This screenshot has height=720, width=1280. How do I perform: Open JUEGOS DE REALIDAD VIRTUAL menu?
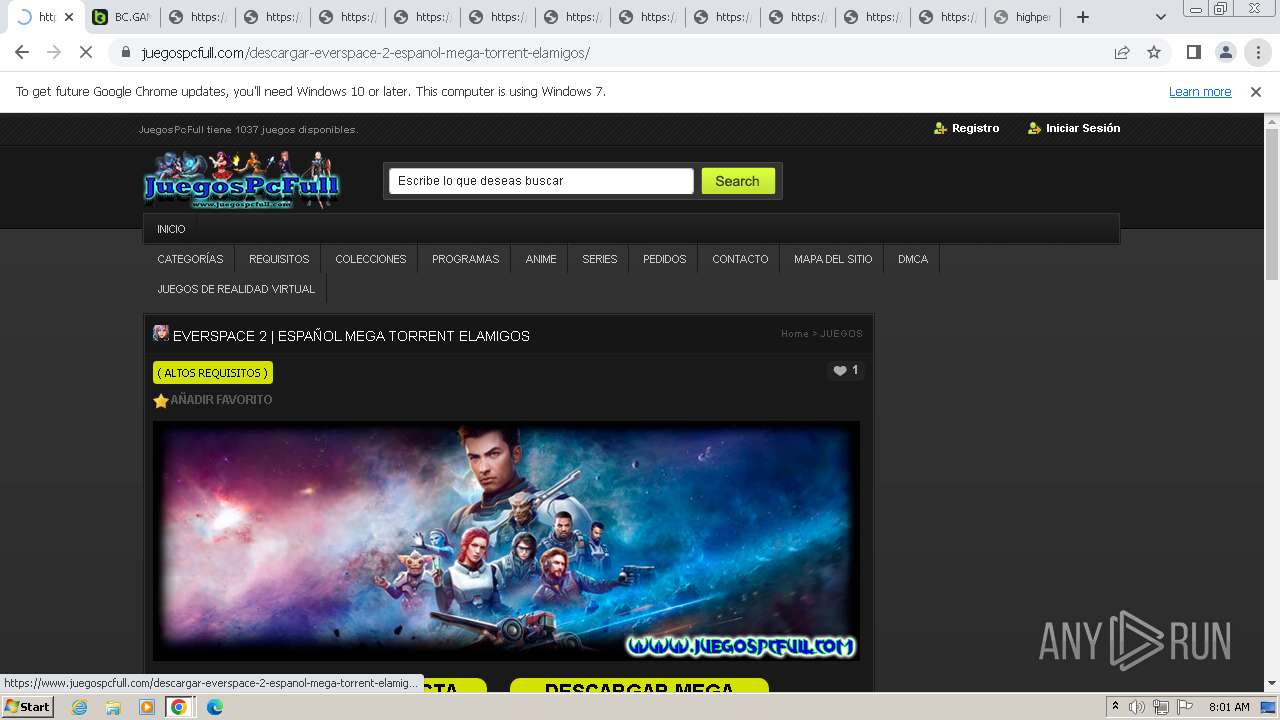pyautogui.click(x=236, y=289)
